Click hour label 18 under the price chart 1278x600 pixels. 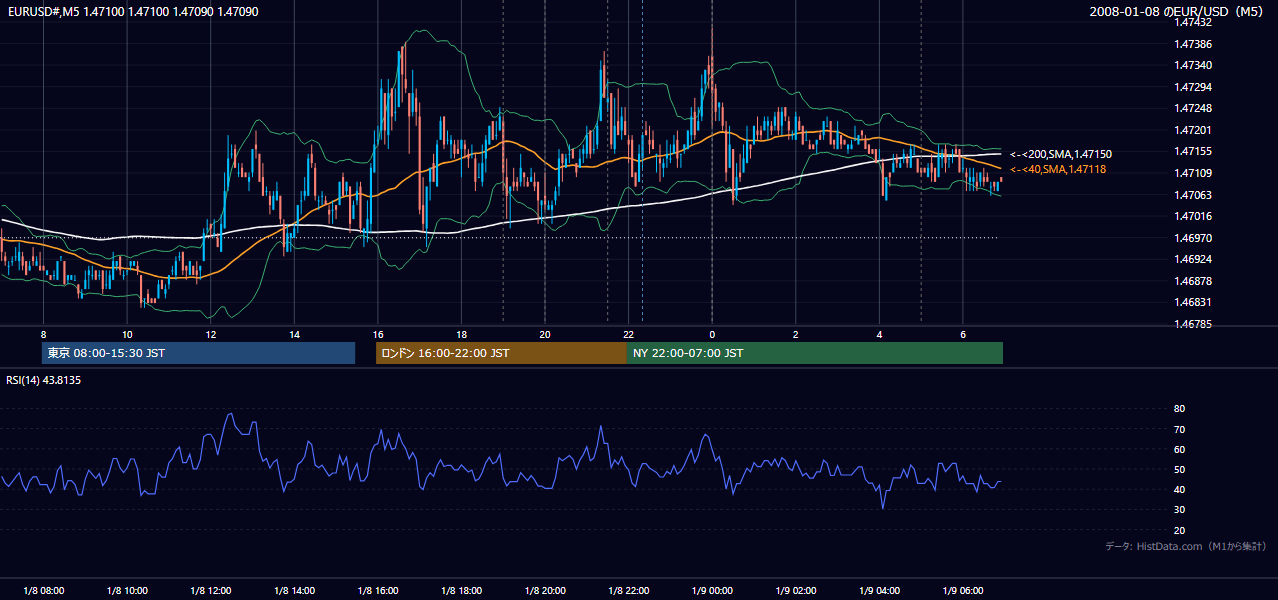(x=461, y=334)
